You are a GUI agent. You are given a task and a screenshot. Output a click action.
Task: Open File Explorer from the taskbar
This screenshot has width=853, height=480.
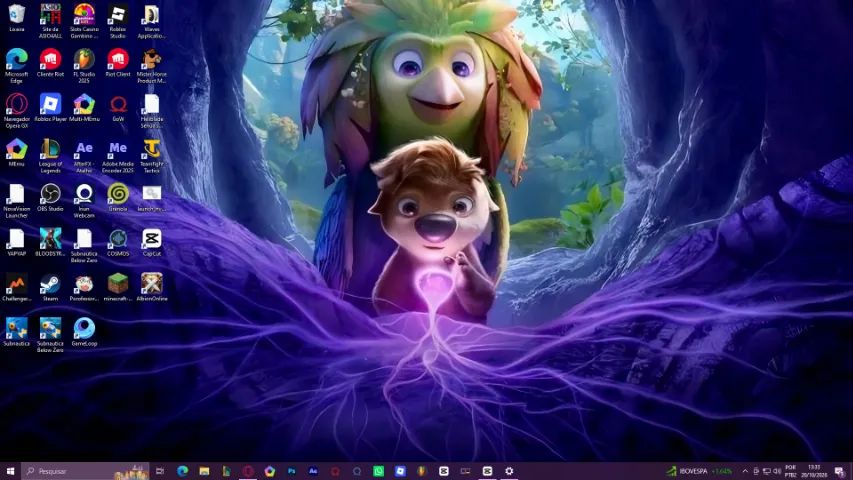204,471
